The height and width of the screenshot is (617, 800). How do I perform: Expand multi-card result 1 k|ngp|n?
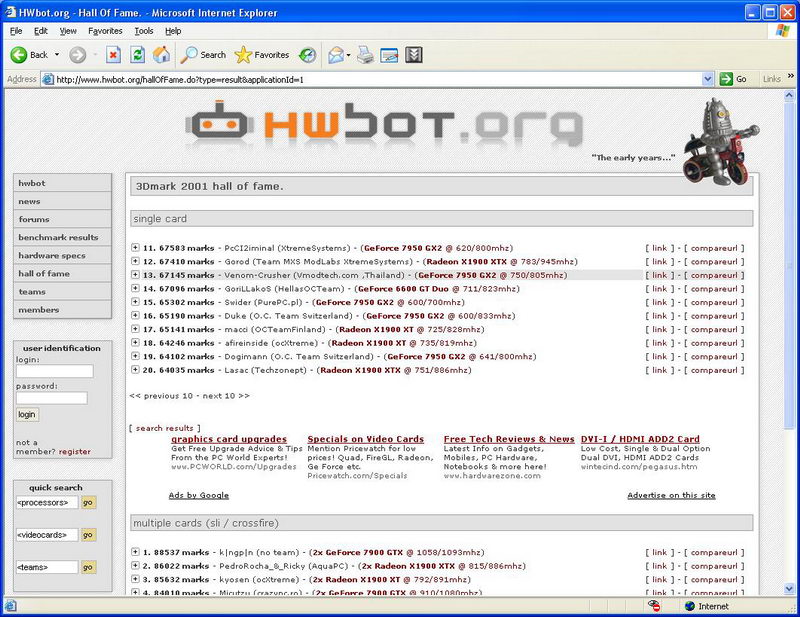click(135, 552)
